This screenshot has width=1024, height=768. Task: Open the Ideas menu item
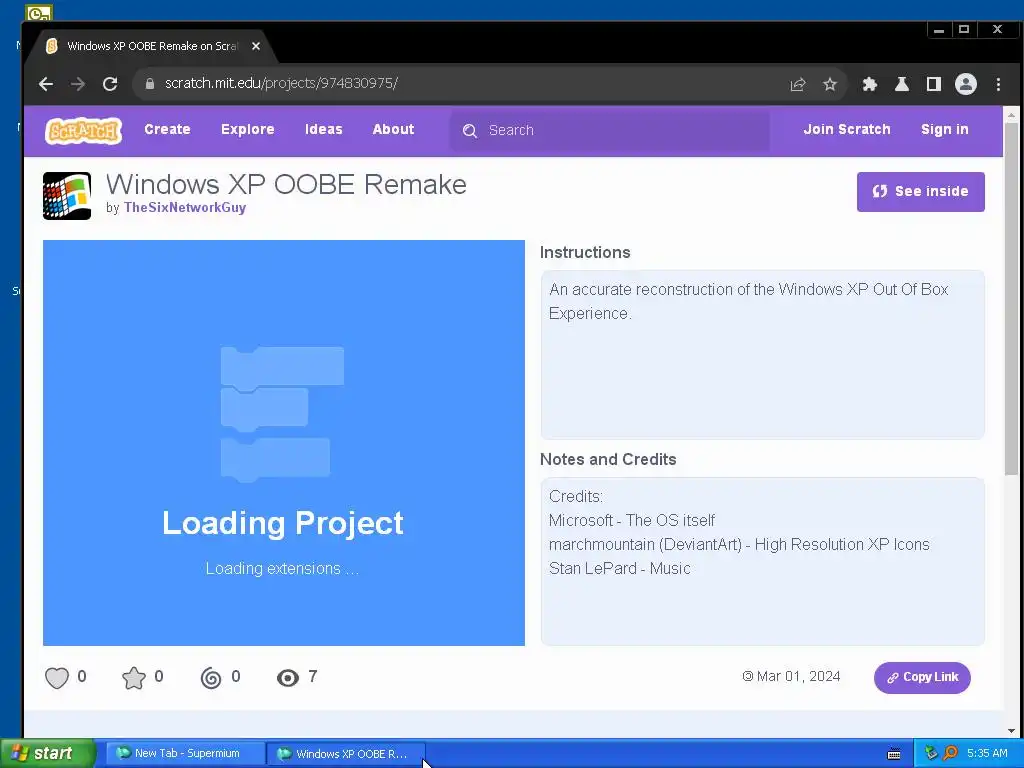(323, 129)
